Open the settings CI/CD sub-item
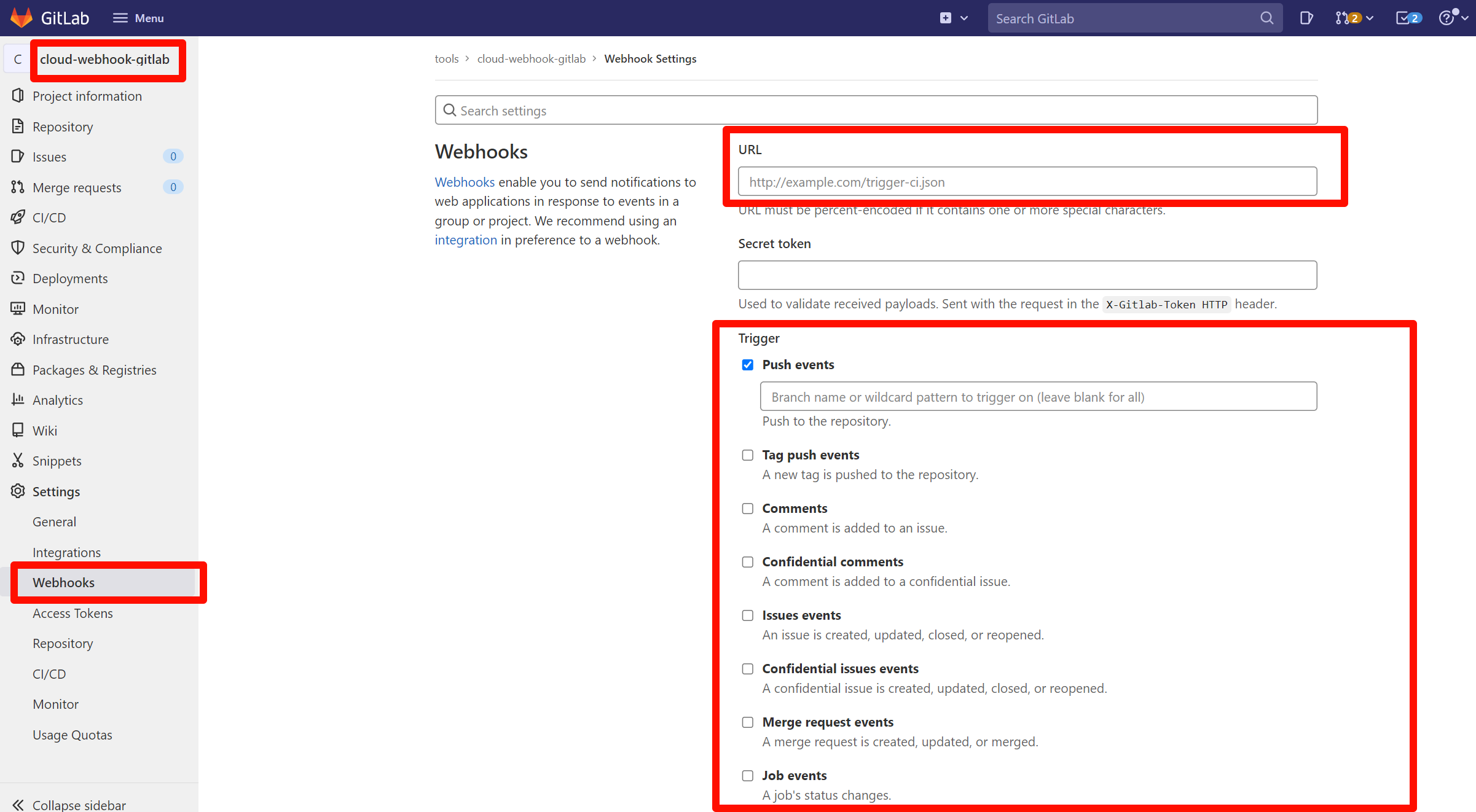 click(49, 674)
